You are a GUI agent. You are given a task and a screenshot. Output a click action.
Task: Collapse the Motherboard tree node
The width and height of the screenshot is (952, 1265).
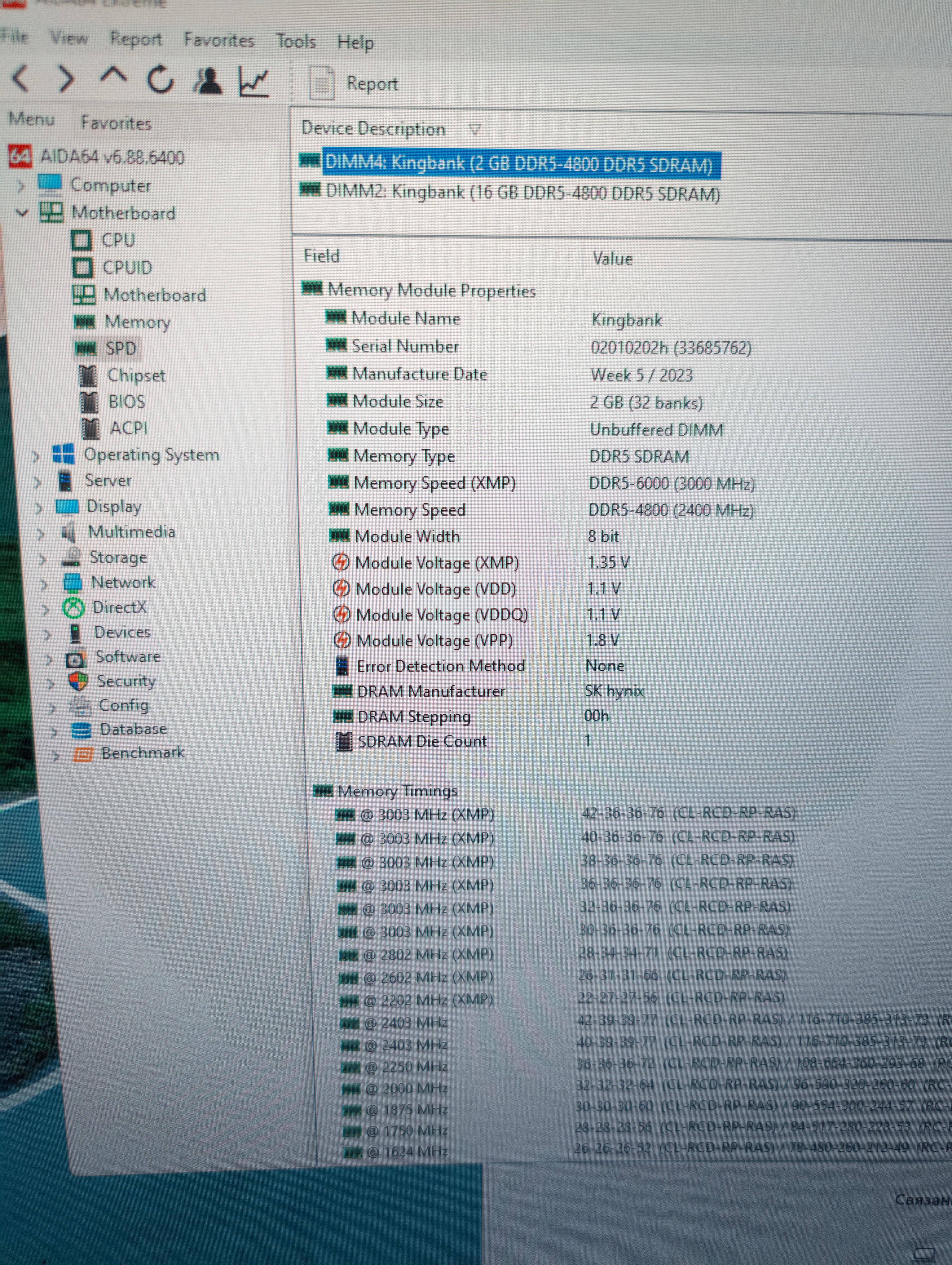tap(22, 213)
